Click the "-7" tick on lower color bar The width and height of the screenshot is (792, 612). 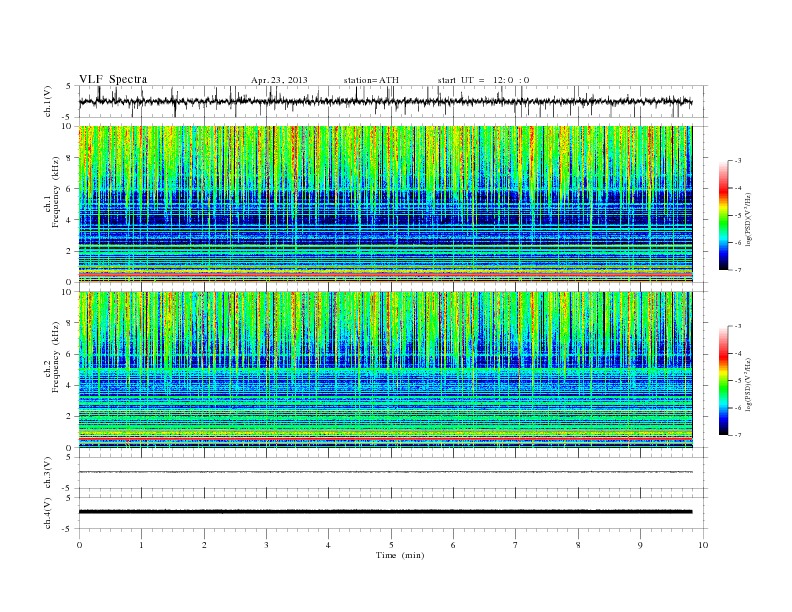pos(737,435)
